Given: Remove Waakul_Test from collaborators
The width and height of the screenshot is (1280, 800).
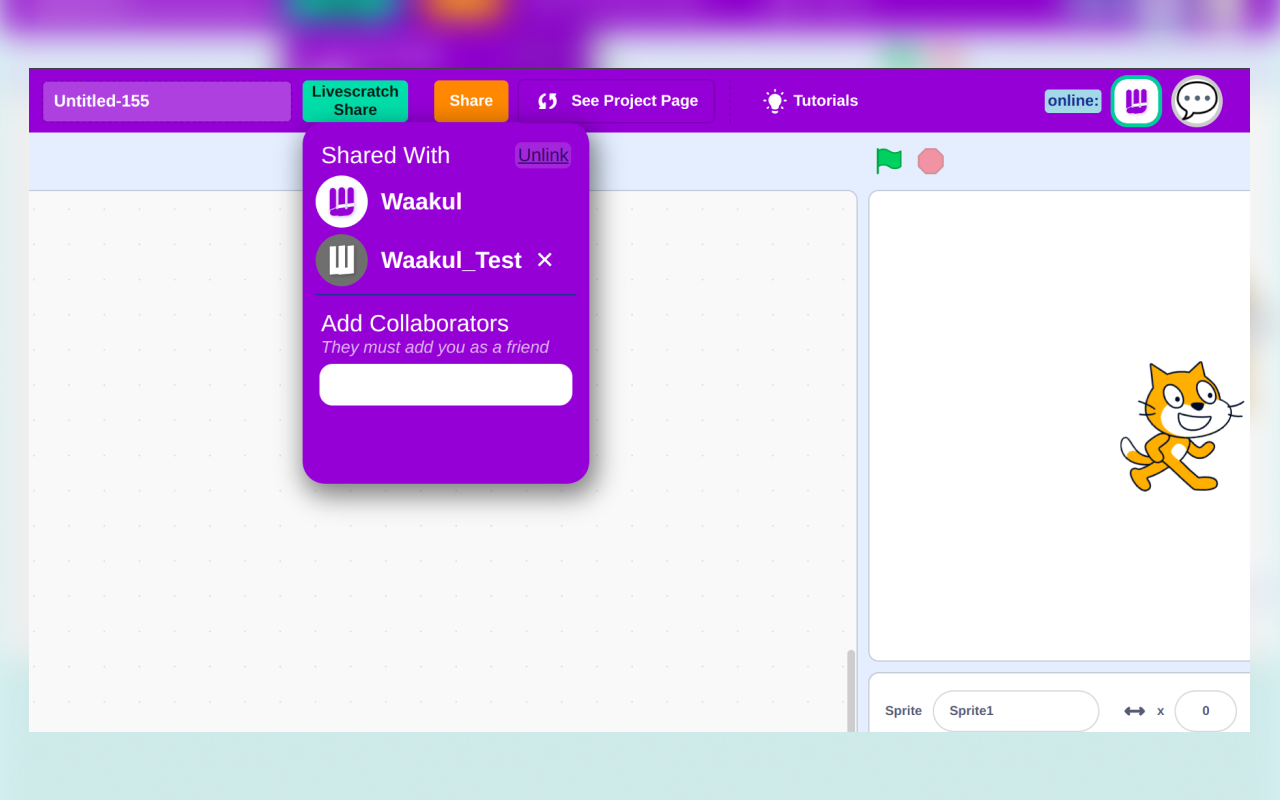Looking at the screenshot, I should (x=545, y=260).
